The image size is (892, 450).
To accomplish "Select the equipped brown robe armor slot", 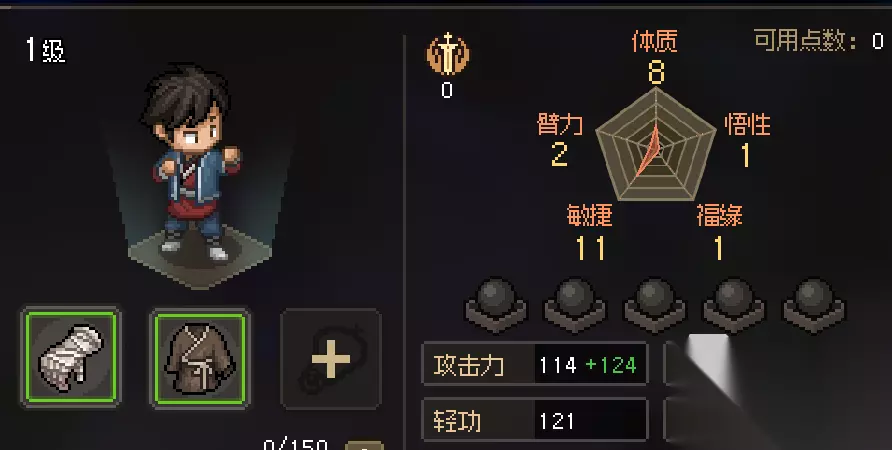I will [200, 357].
